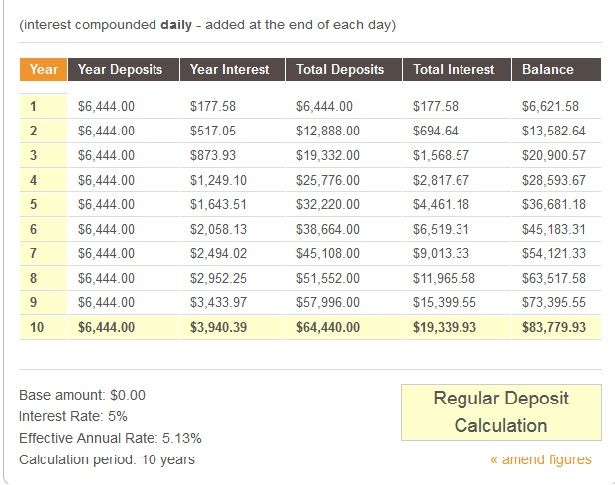Click the Effective Annual Rate 5.13% text

coord(110,438)
